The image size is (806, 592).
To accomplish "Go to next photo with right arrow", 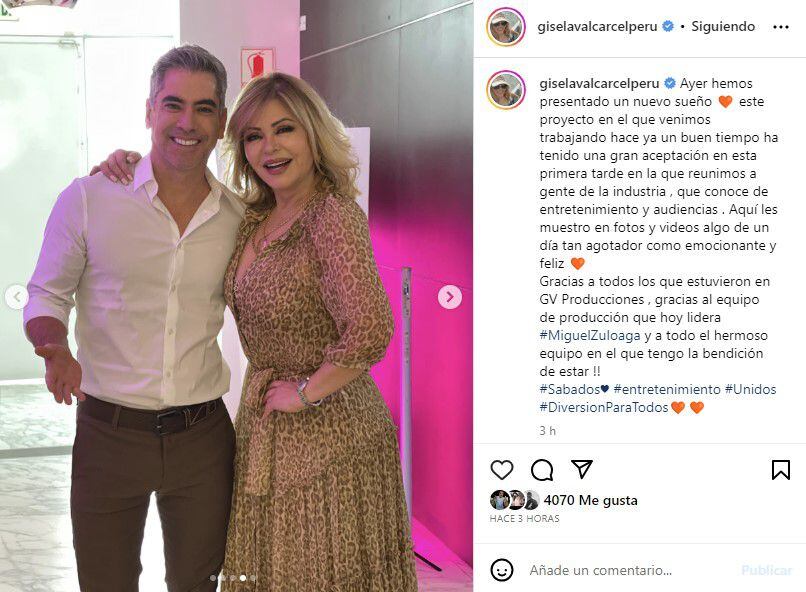I will (450, 297).
